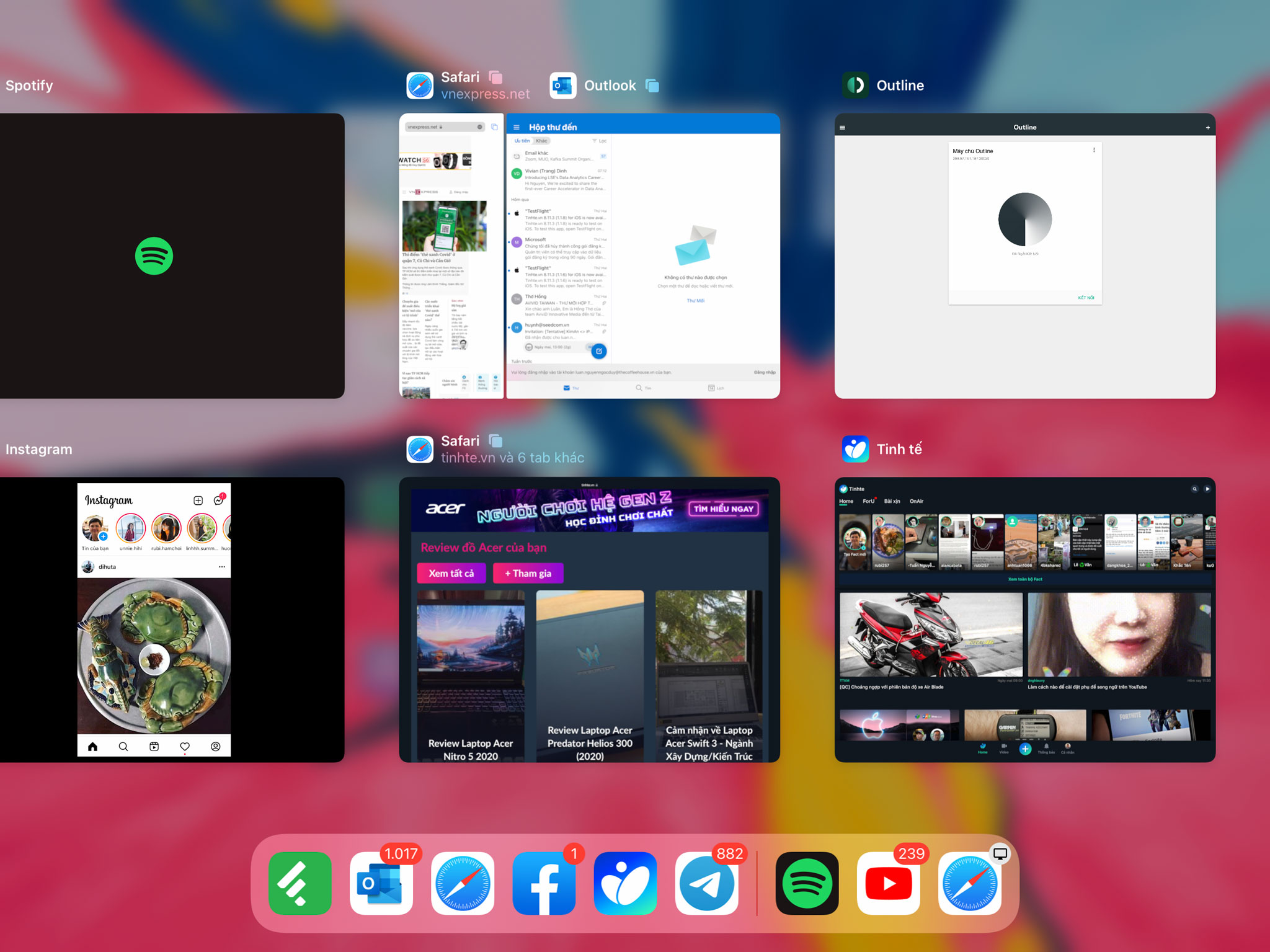
Task: Select Home tab in Tinhte app
Action: click(846, 501)
